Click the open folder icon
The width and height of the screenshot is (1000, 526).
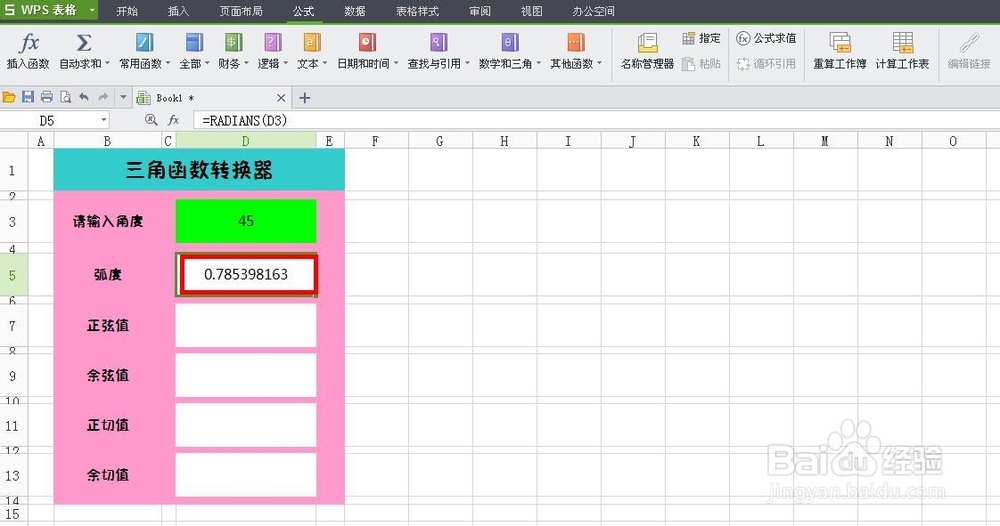coord(9,98)
